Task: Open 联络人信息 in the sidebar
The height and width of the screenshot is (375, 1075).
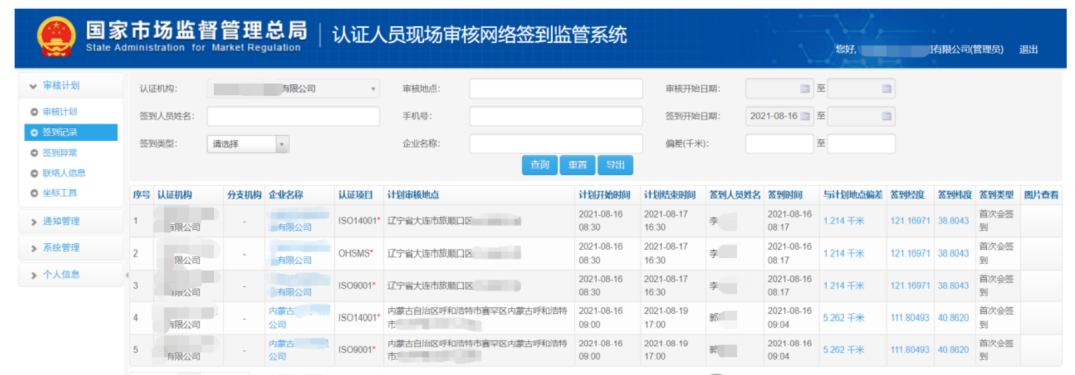Action: pyautogui.click(x=64, y=173)
